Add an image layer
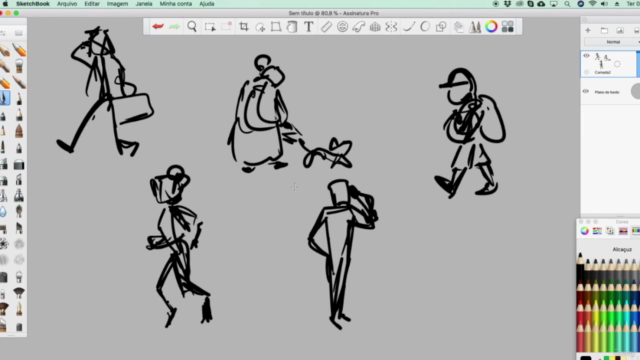This screenshot has height=360, width=640. coord(620,31)
